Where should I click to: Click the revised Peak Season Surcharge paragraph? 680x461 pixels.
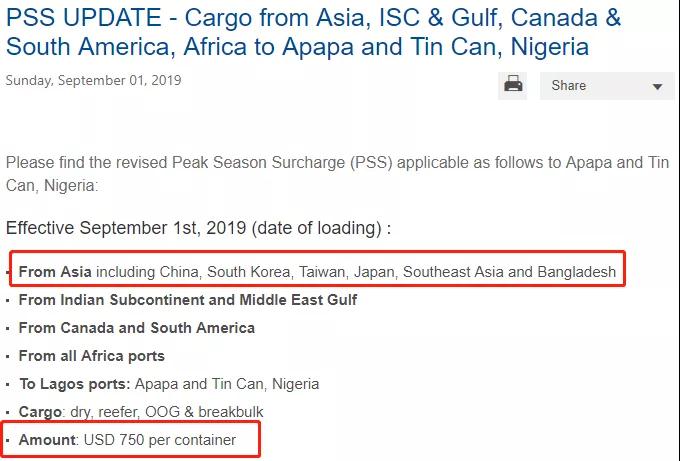(337, 174)
